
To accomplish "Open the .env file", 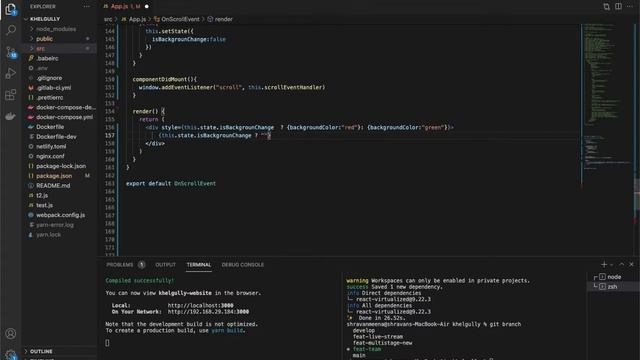I will [42, 68].
